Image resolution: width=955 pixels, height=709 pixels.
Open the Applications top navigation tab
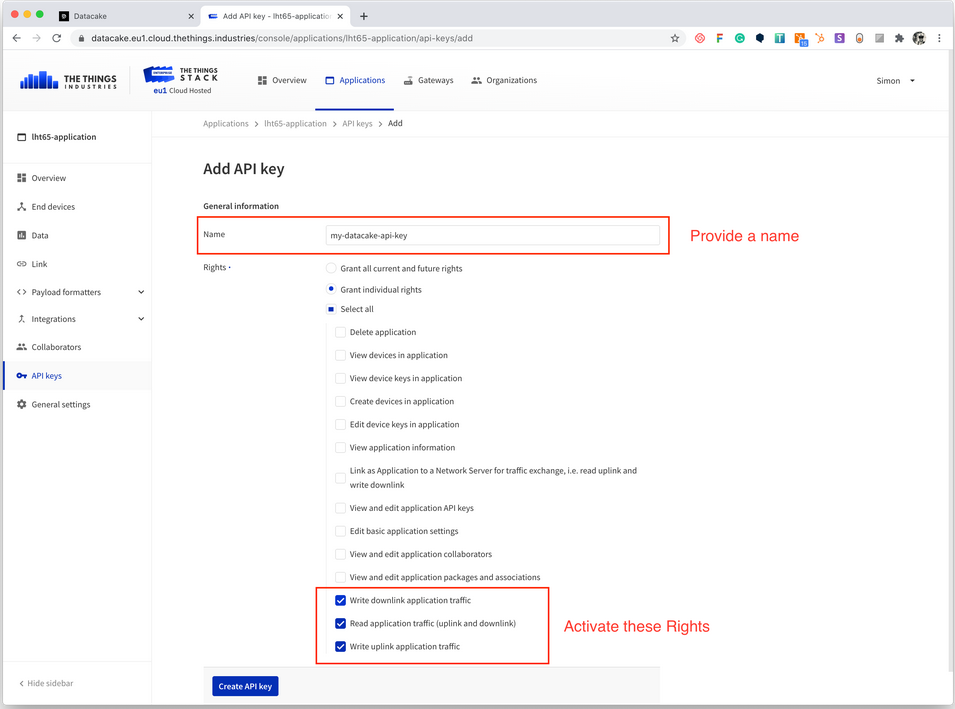pyautogui.click(x=355, y=80)
